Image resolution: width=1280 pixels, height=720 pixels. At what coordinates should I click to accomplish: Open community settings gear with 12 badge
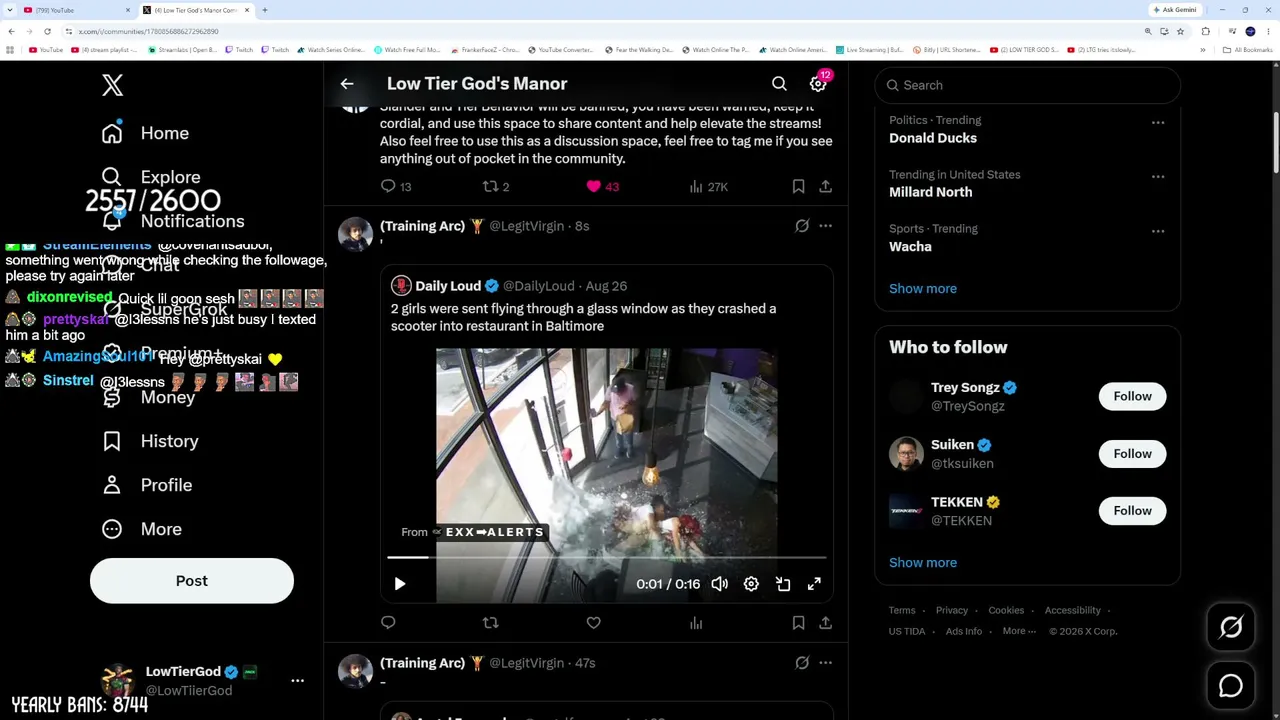click(818, 84)
